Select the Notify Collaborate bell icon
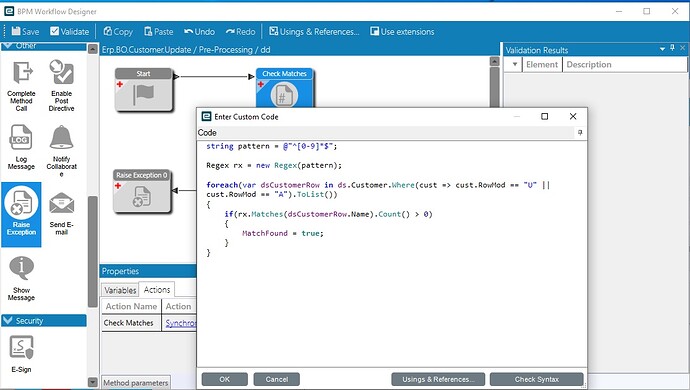Image resolution: width=690 pixels, height=390 pixels. (62, 137)
